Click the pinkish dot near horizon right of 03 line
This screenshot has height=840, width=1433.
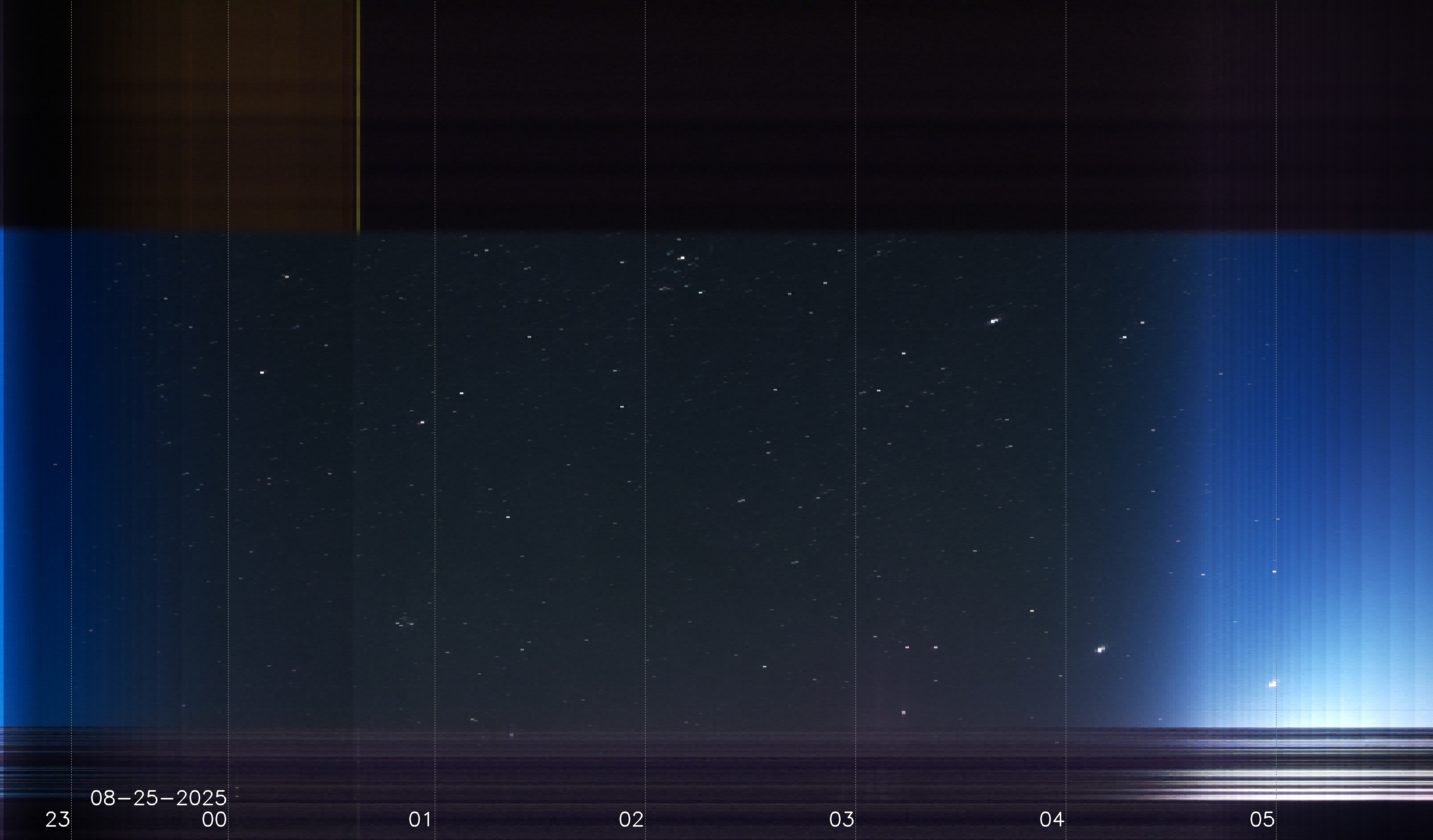(903, 713)
